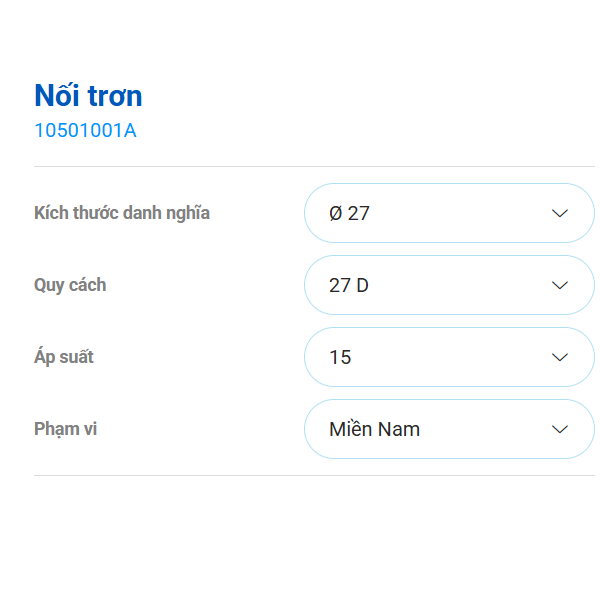Image resolution: width=600 pixels, height=600 pixels.
Task: Click the Quy cách label
Action: 70,285
